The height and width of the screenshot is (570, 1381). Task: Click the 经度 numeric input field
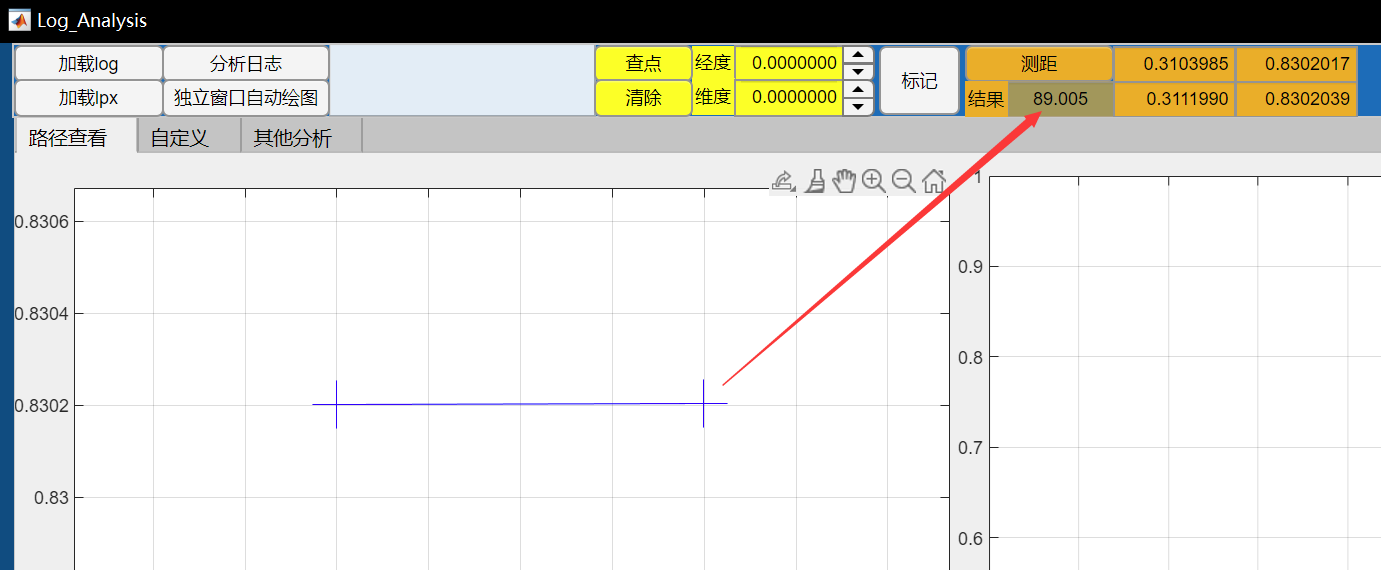788,63
